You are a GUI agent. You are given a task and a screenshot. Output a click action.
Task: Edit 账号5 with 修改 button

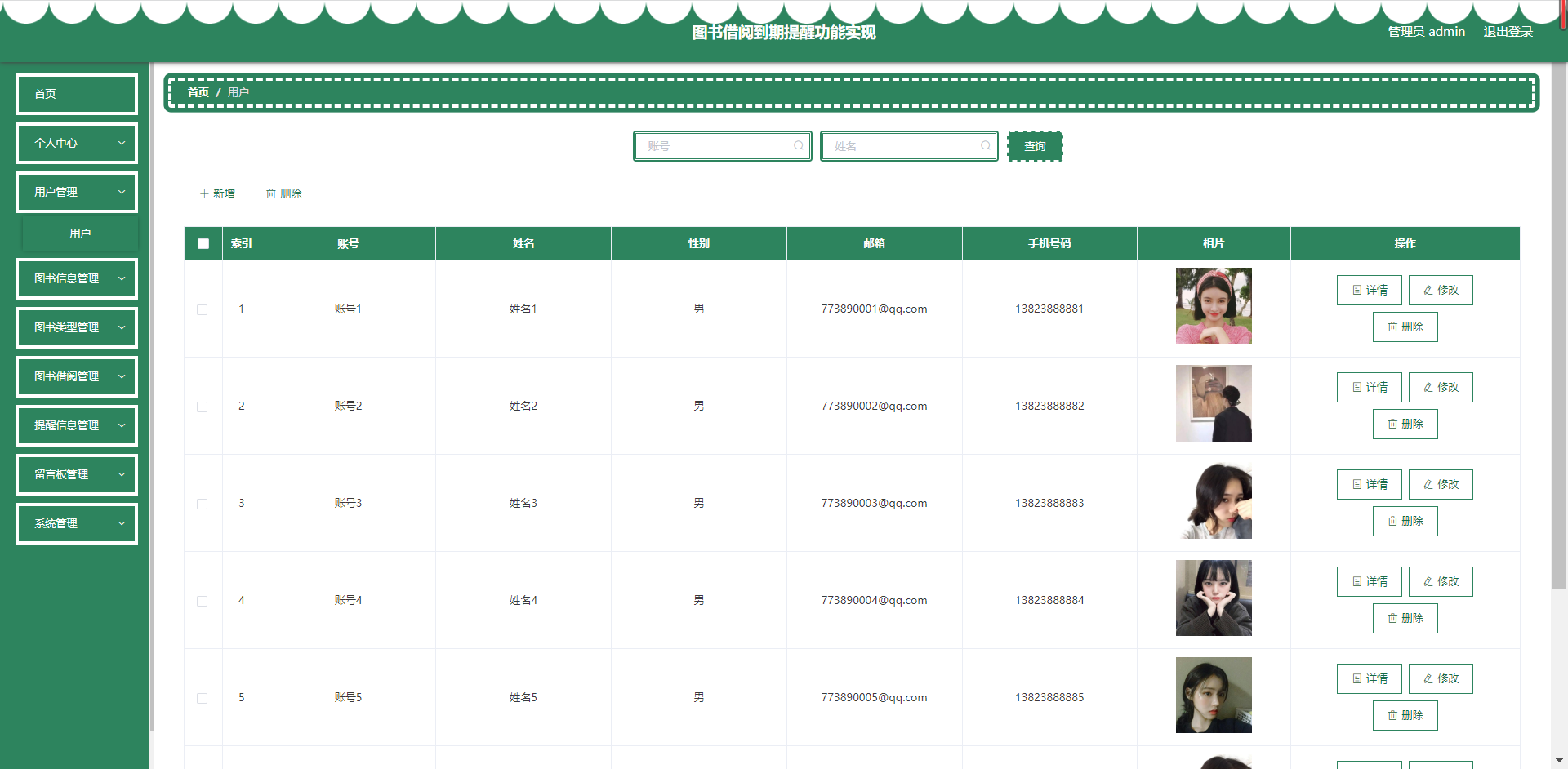coord(1441,678)
